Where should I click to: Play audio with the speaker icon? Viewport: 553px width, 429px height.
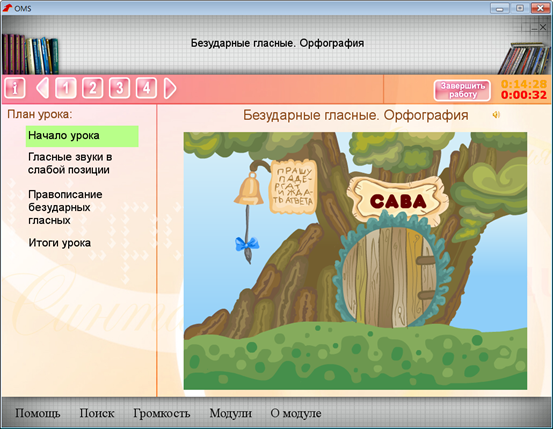click(496, 115)
